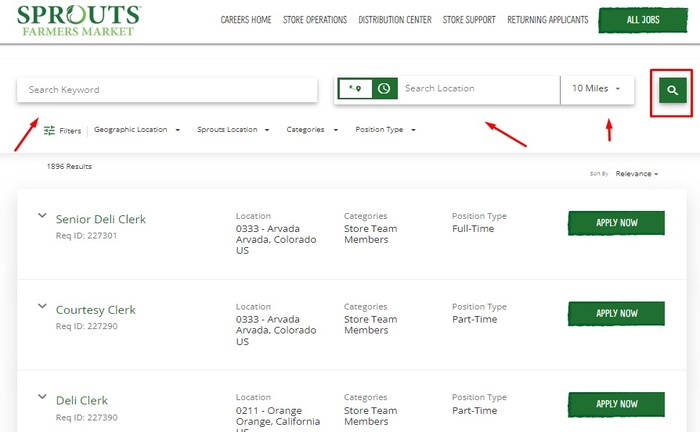Apply now for Deli Clerk in Orange

[617, 404]
